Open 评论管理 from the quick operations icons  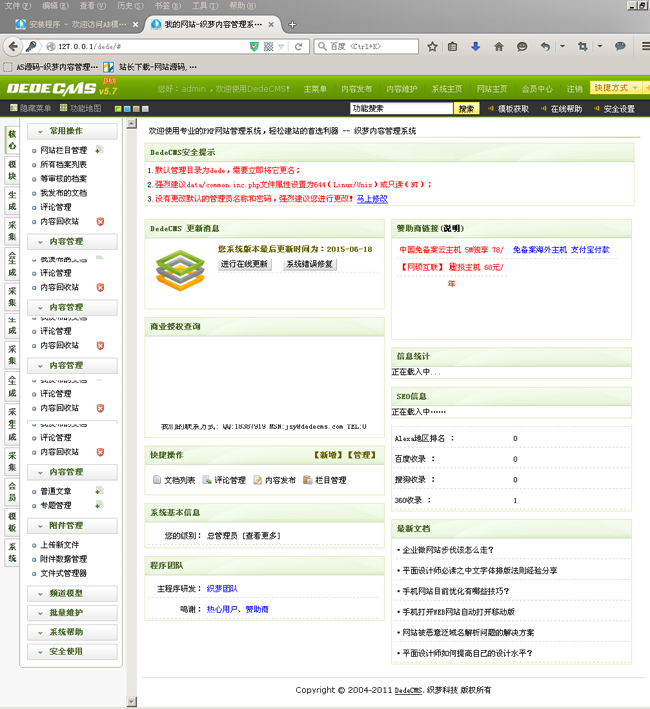coord(207,480)
